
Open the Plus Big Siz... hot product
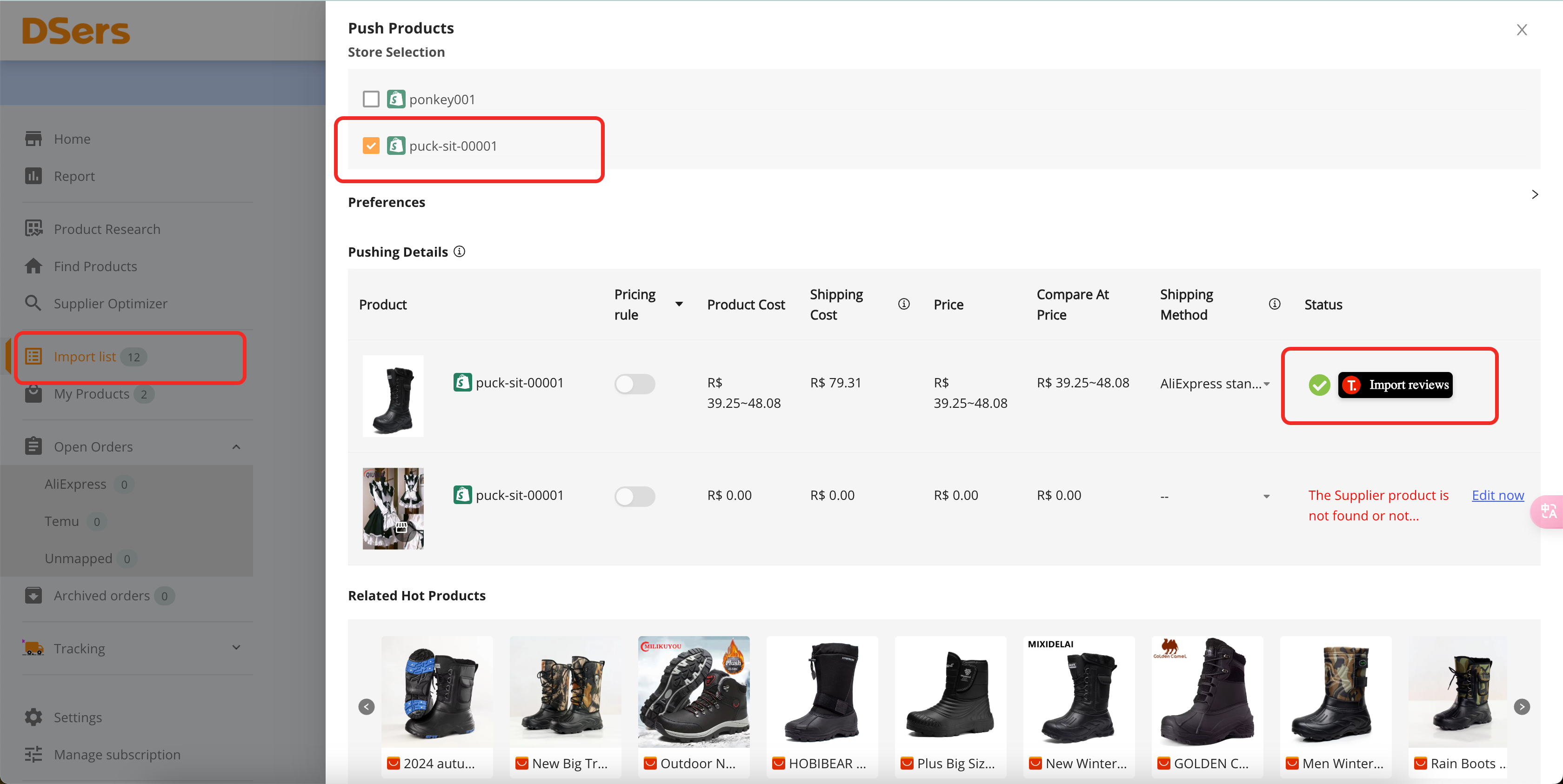point(950,707)
